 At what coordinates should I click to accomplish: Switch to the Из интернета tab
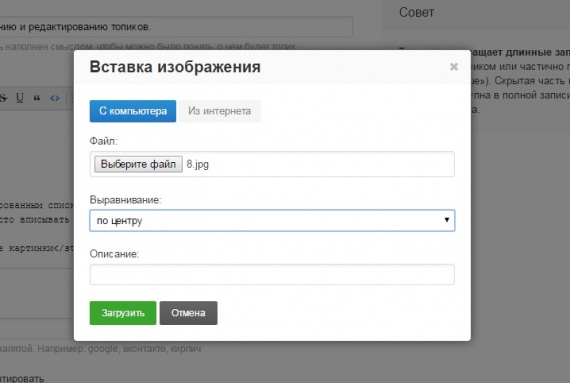(x=220, y=111)
